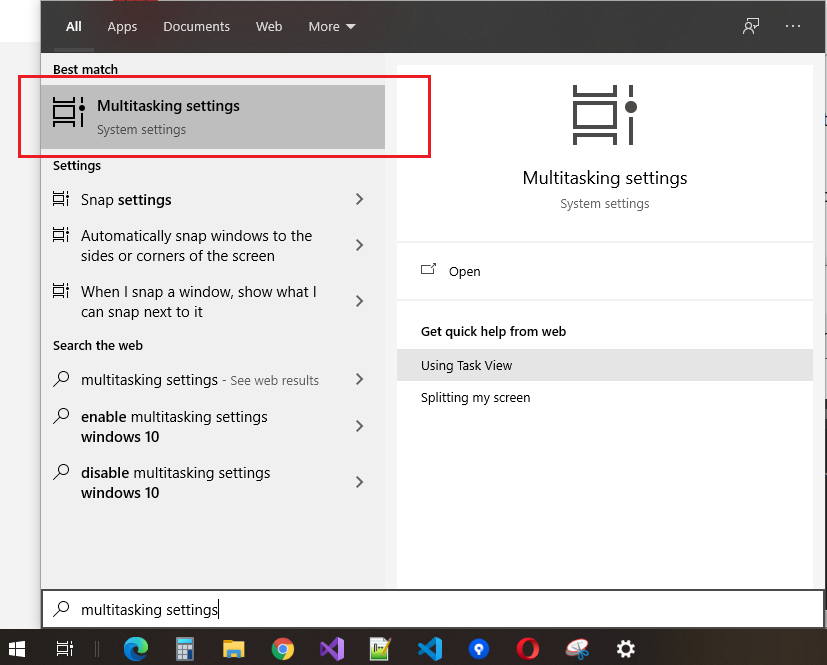Open the Snipping tool taskbar icon
Viewport: 827px width, 665px height.
coord(577,649)
